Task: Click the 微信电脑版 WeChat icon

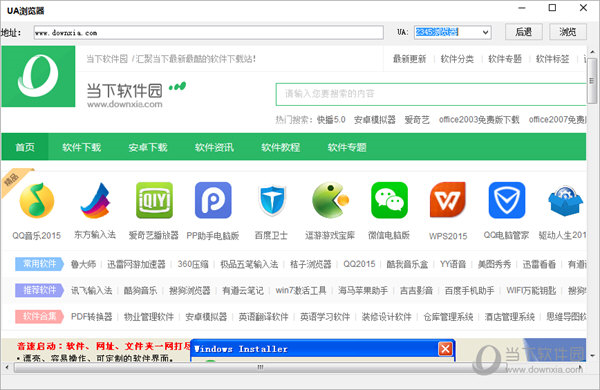Action: pos(389,200)
